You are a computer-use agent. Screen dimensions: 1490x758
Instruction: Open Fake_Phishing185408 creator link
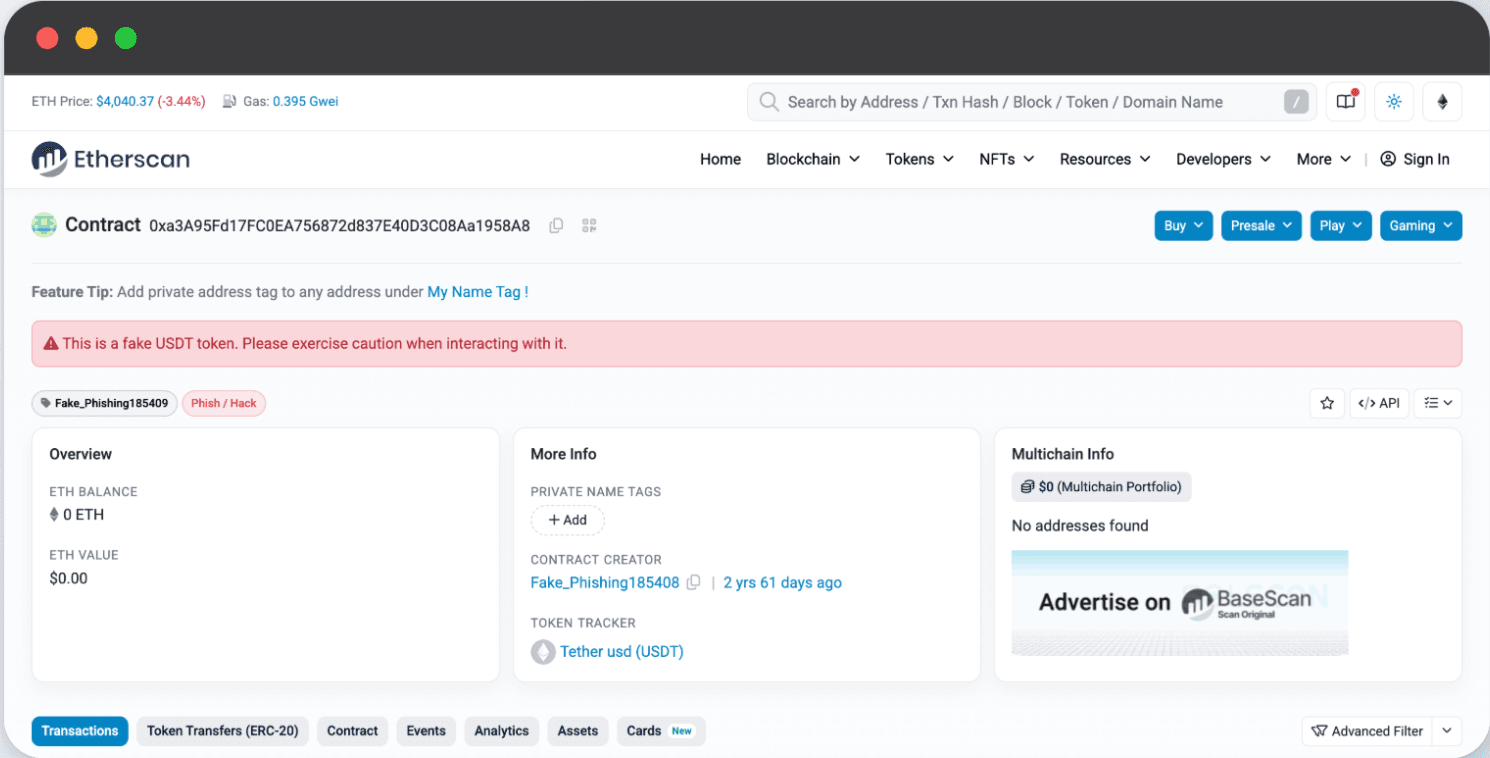click(605, 583)
